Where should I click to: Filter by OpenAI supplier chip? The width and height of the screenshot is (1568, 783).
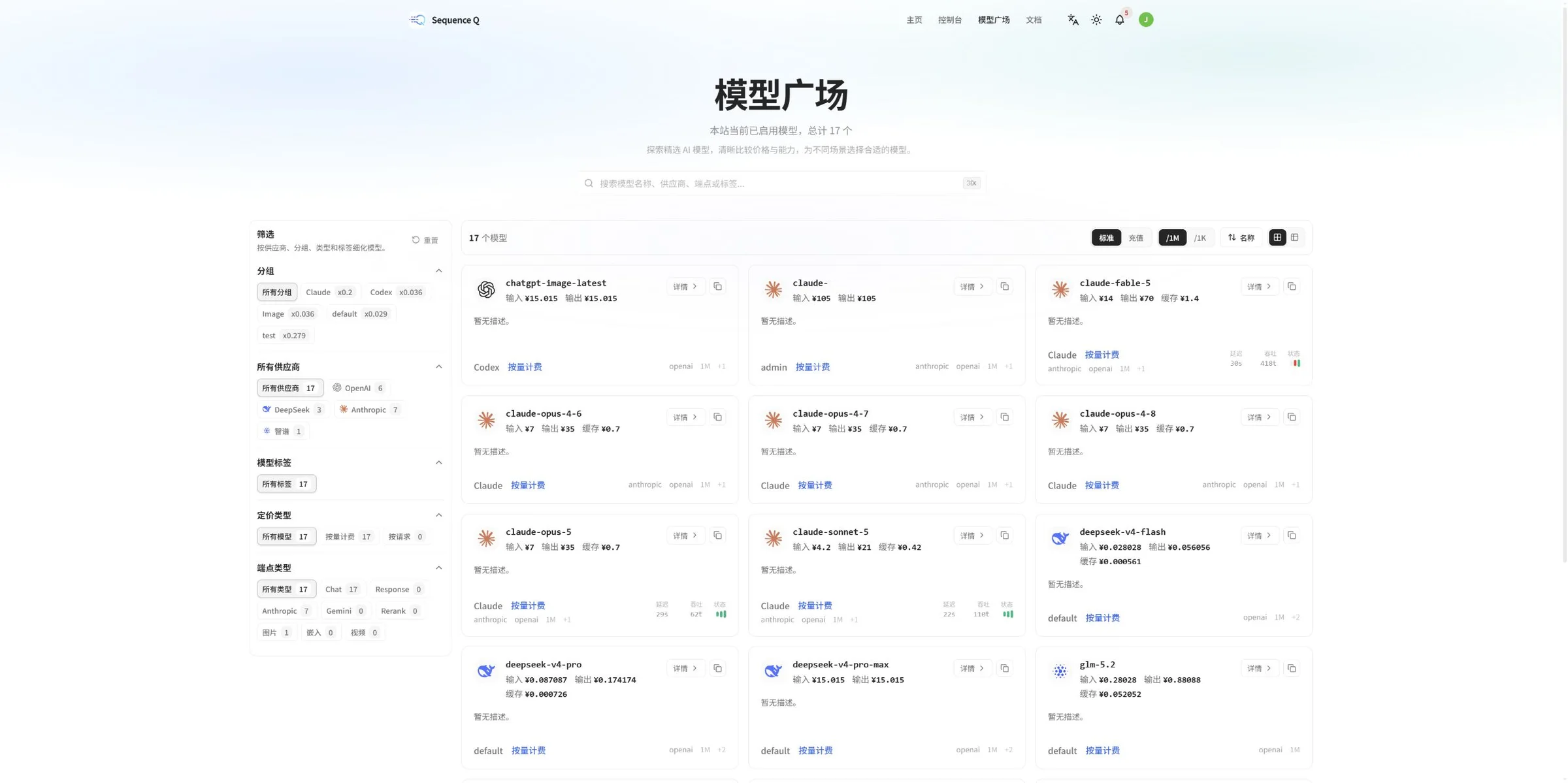point(358,388)
